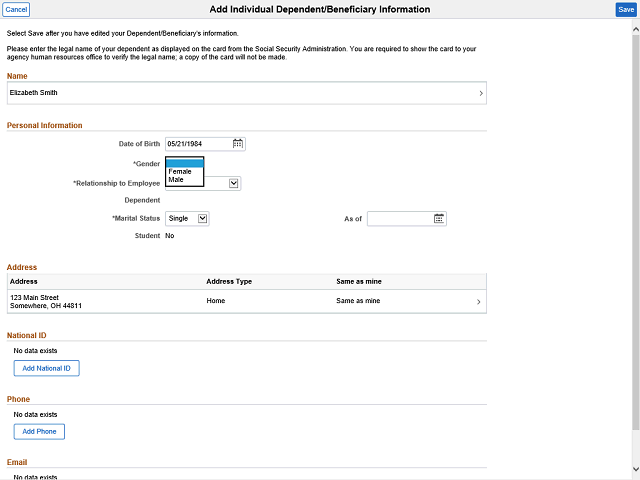
Task: Click the chevron on the Elizabeth Smith name row
Action: [x=481, y=94]
